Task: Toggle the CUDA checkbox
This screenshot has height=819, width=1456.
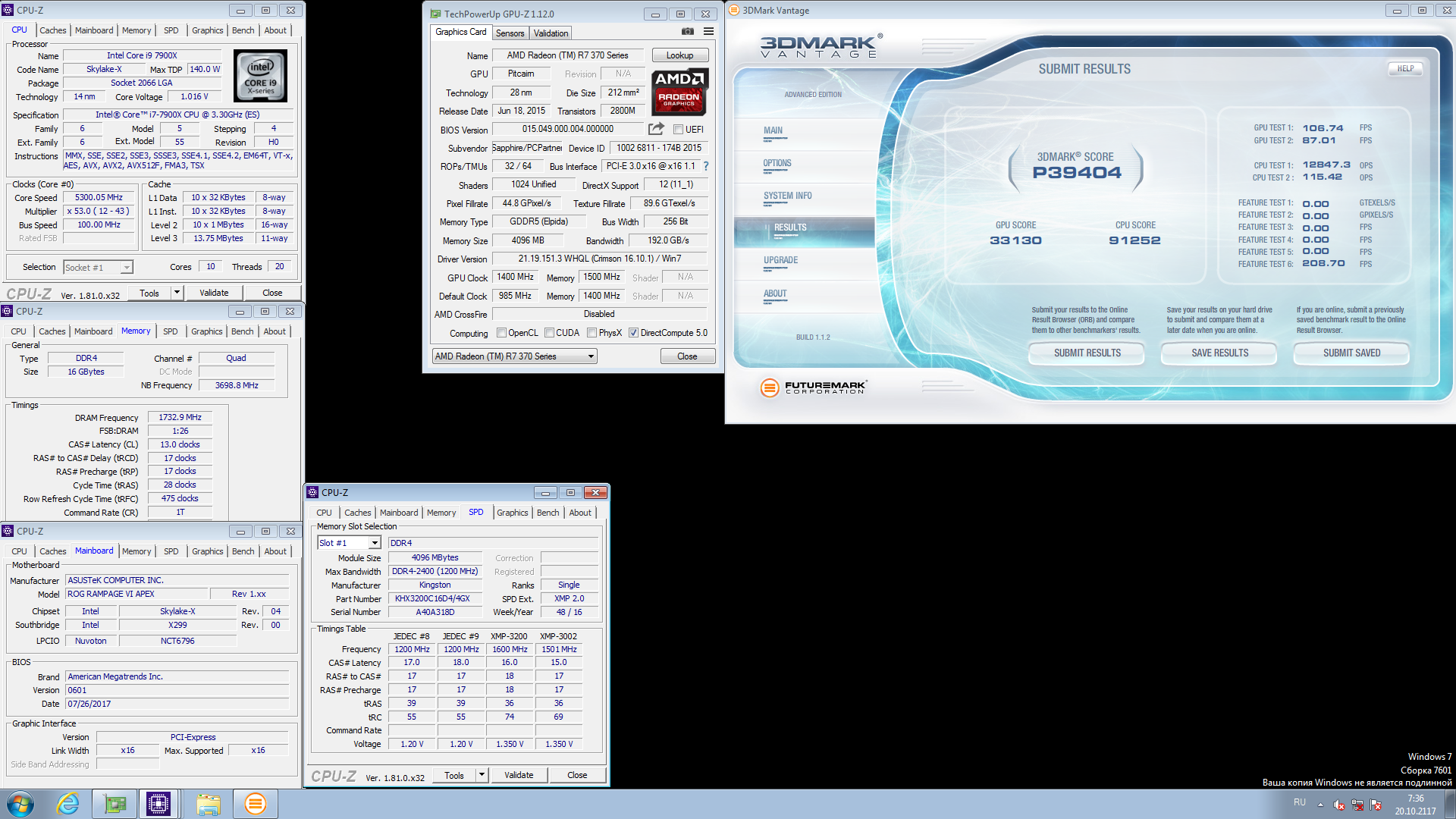Action: click(x=549, y=333)
